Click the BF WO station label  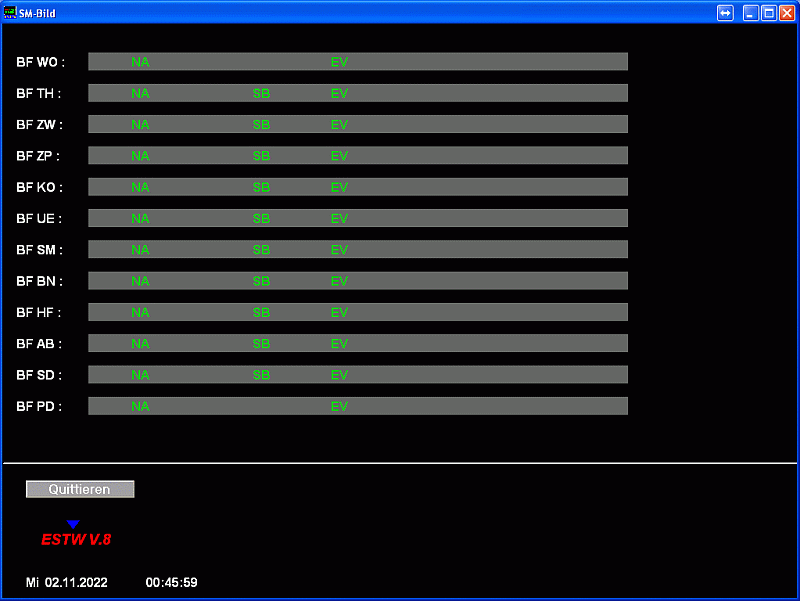tap(40, 62)
